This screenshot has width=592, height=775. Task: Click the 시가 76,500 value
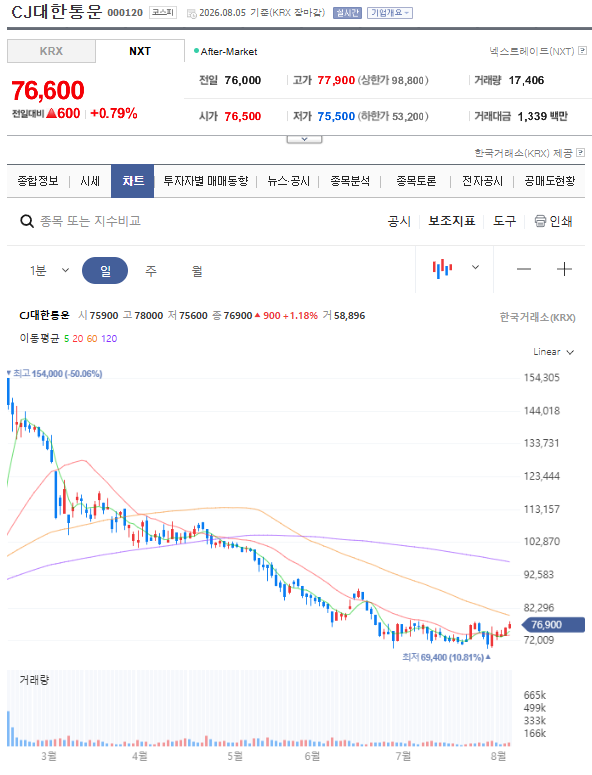tap(243, 116)
